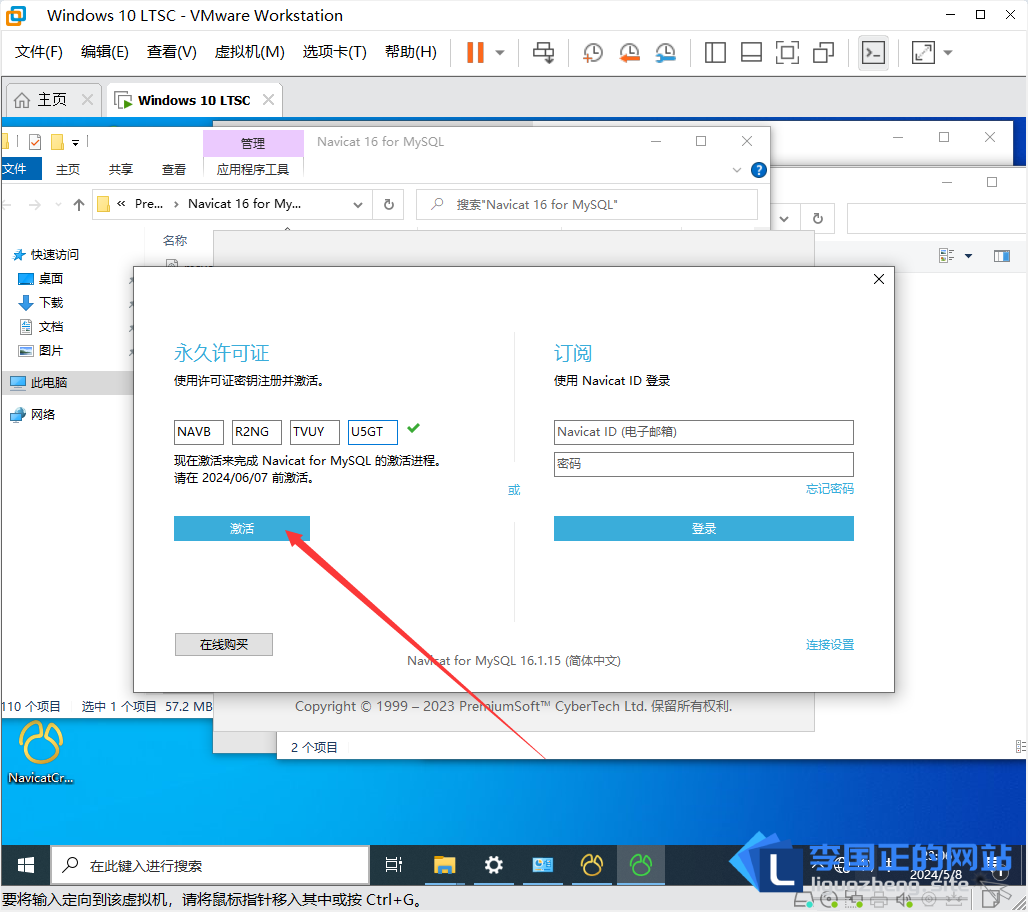Select 此电脑 in the navigation pane
The height and width of the screenshot is (912, 1028).
tap(49, 382)
